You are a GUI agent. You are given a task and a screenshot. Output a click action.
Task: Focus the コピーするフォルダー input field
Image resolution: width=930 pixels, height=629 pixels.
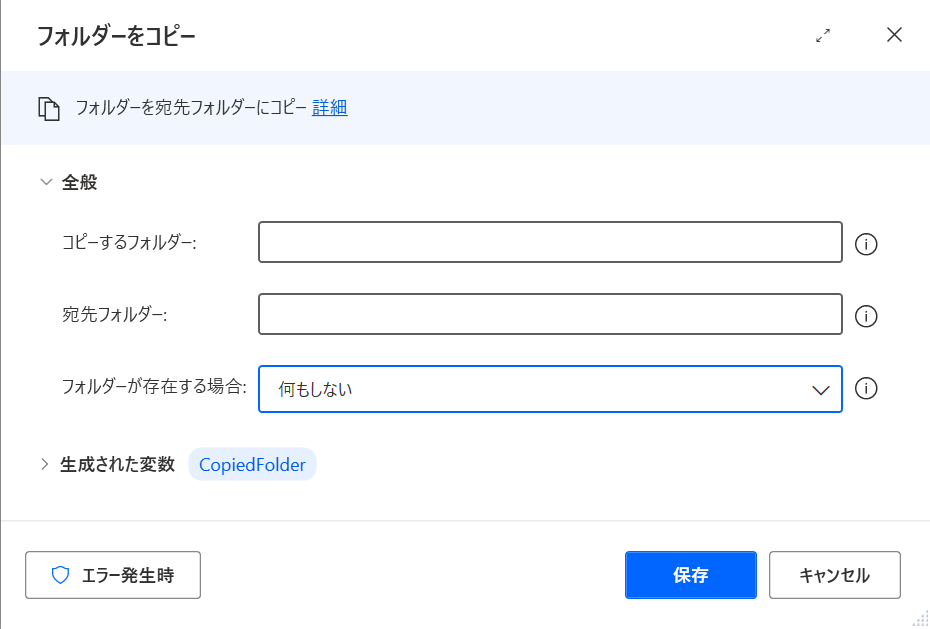550,242
